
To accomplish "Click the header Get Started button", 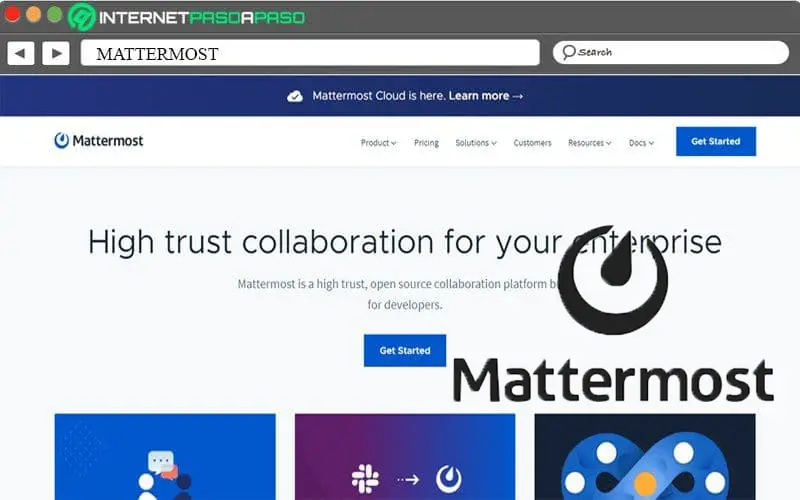I will coord(716,141).
